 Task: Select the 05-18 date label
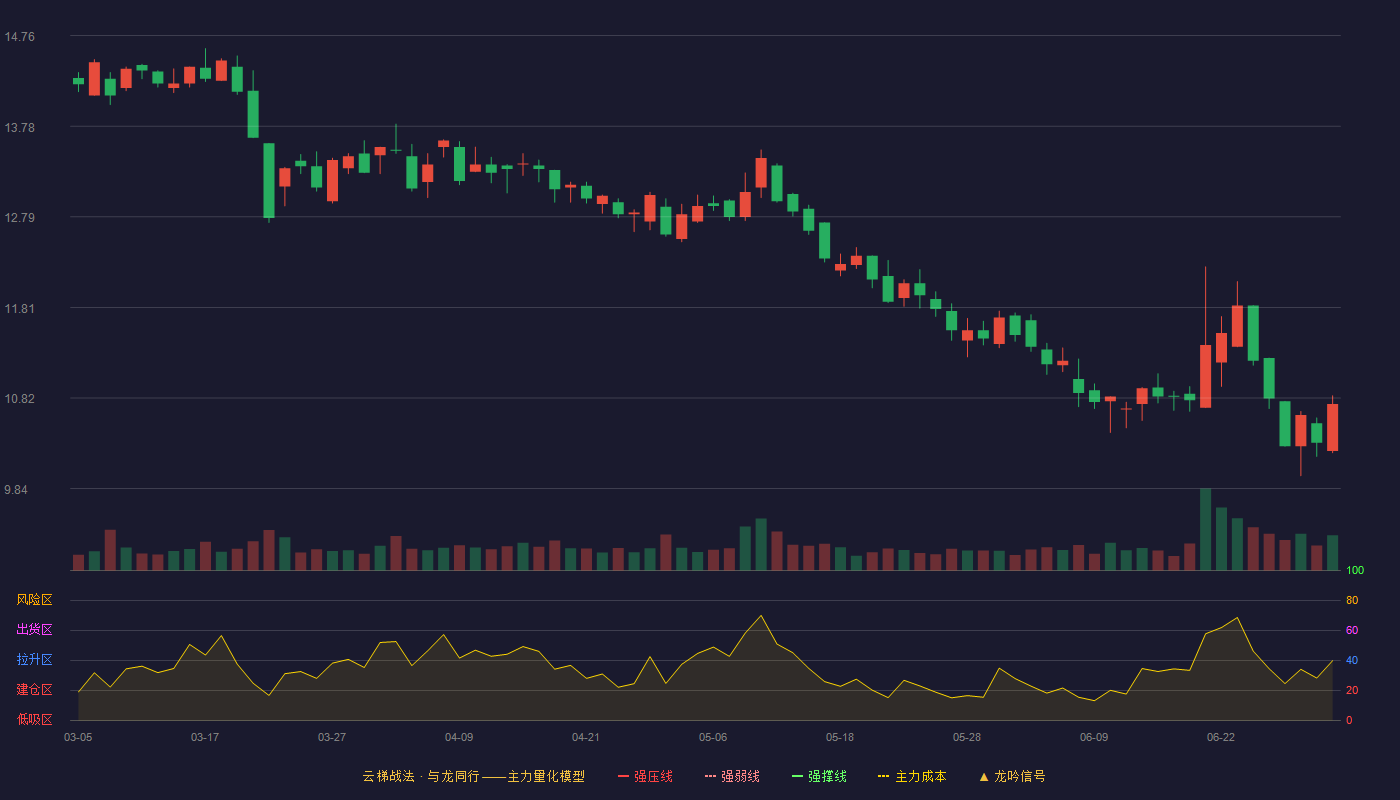840,737
